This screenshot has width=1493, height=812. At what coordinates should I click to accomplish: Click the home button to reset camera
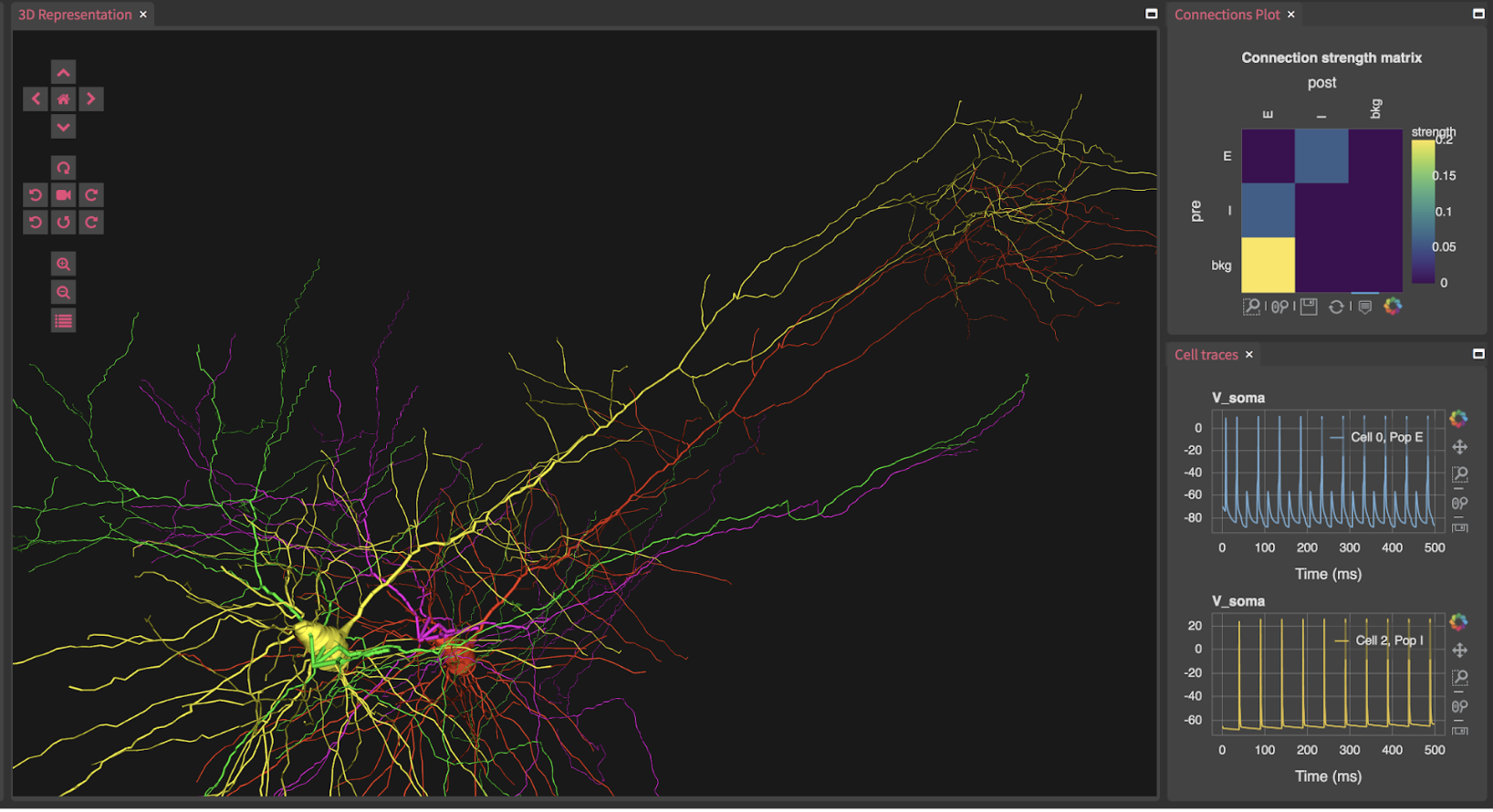point(63,99)
